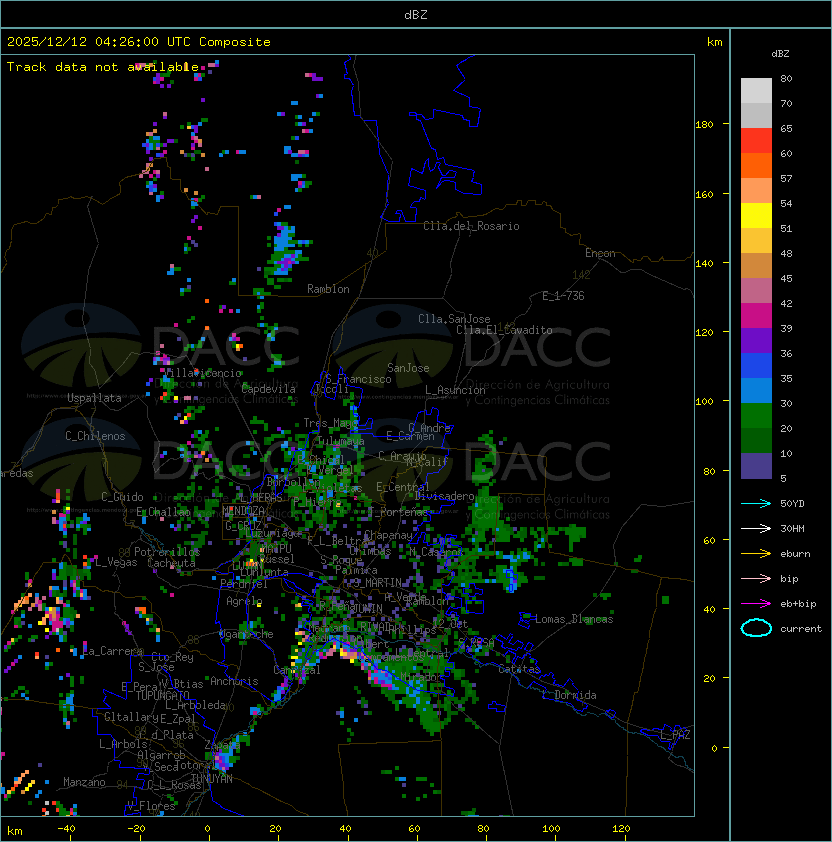832x842 pixels.
Task: Click the 'Clla.SanJose' map label
Action: (454, 319)
